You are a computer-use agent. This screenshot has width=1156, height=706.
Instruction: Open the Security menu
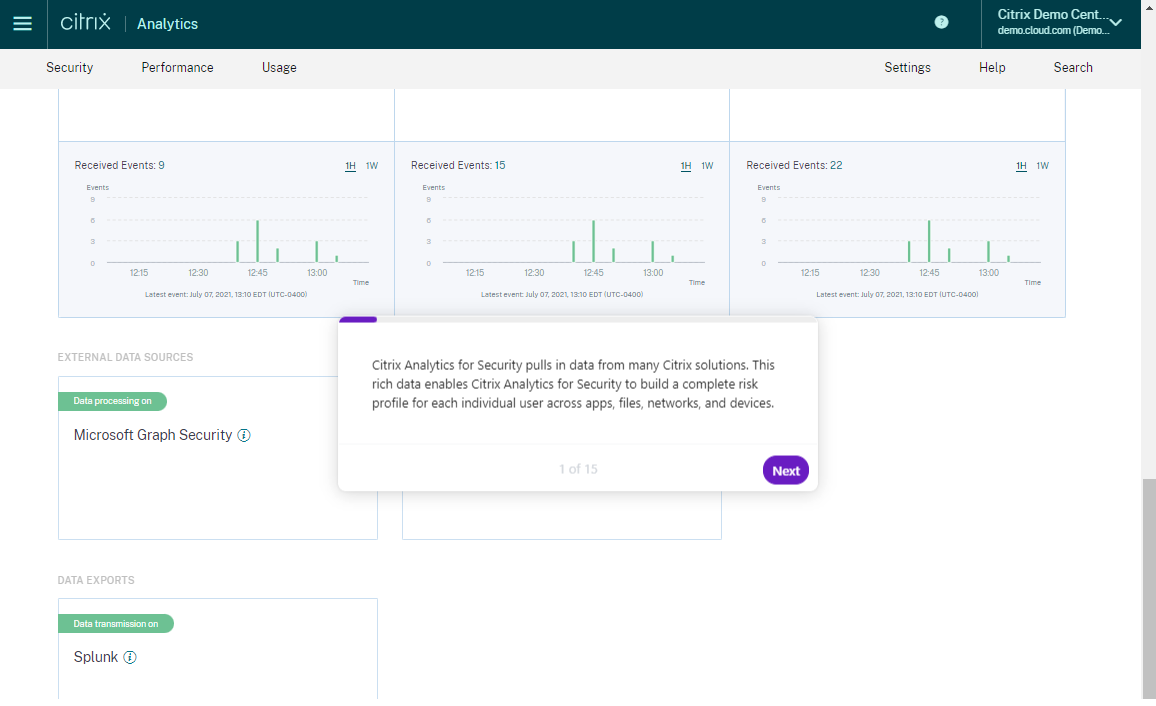point(69,68)
